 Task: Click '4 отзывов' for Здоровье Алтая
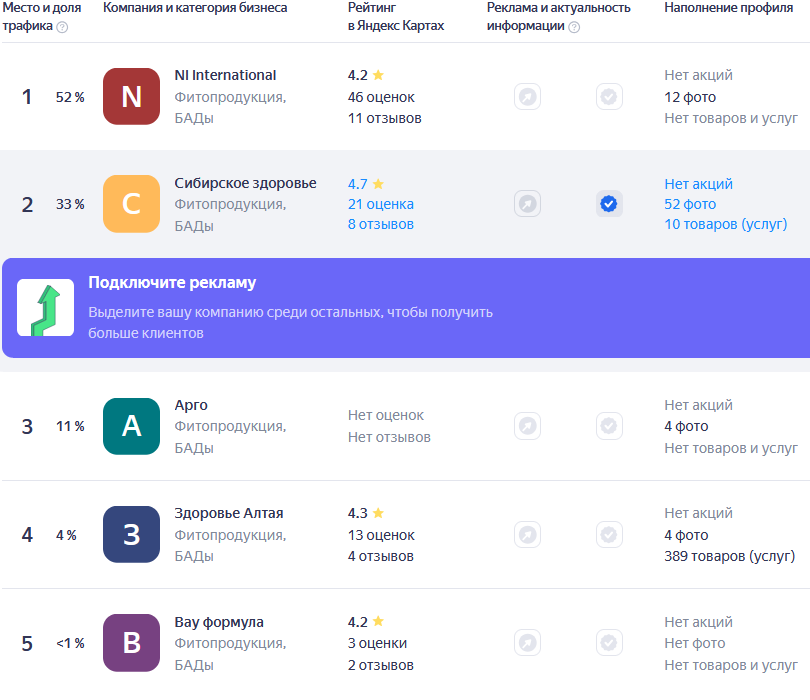381,556
